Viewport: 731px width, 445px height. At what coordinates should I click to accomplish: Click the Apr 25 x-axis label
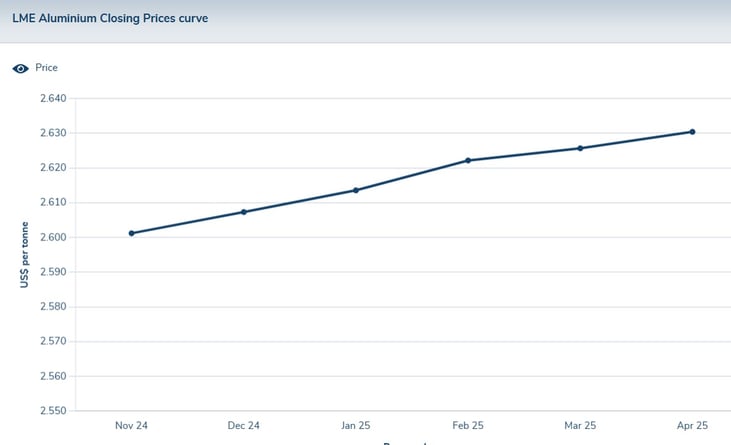[x=692, y=425]
